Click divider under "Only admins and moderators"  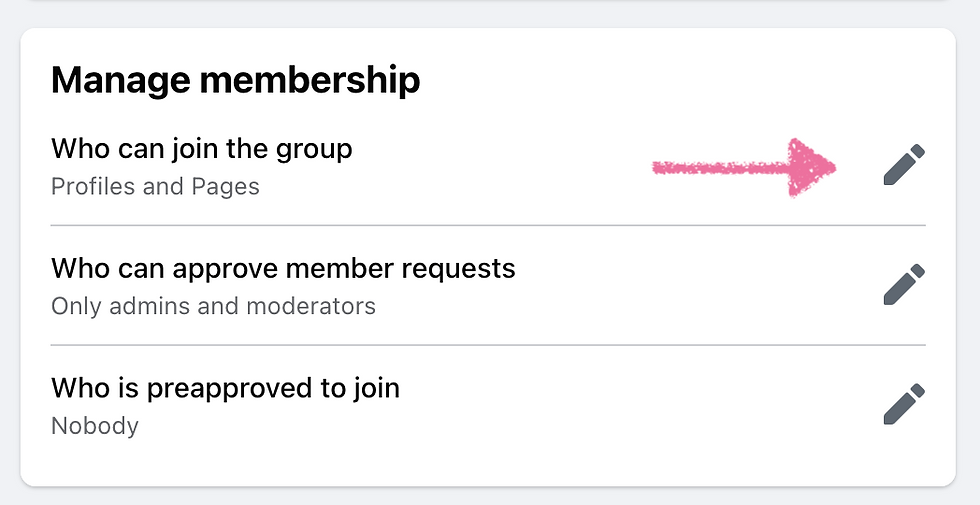click(x=488, y=344)
